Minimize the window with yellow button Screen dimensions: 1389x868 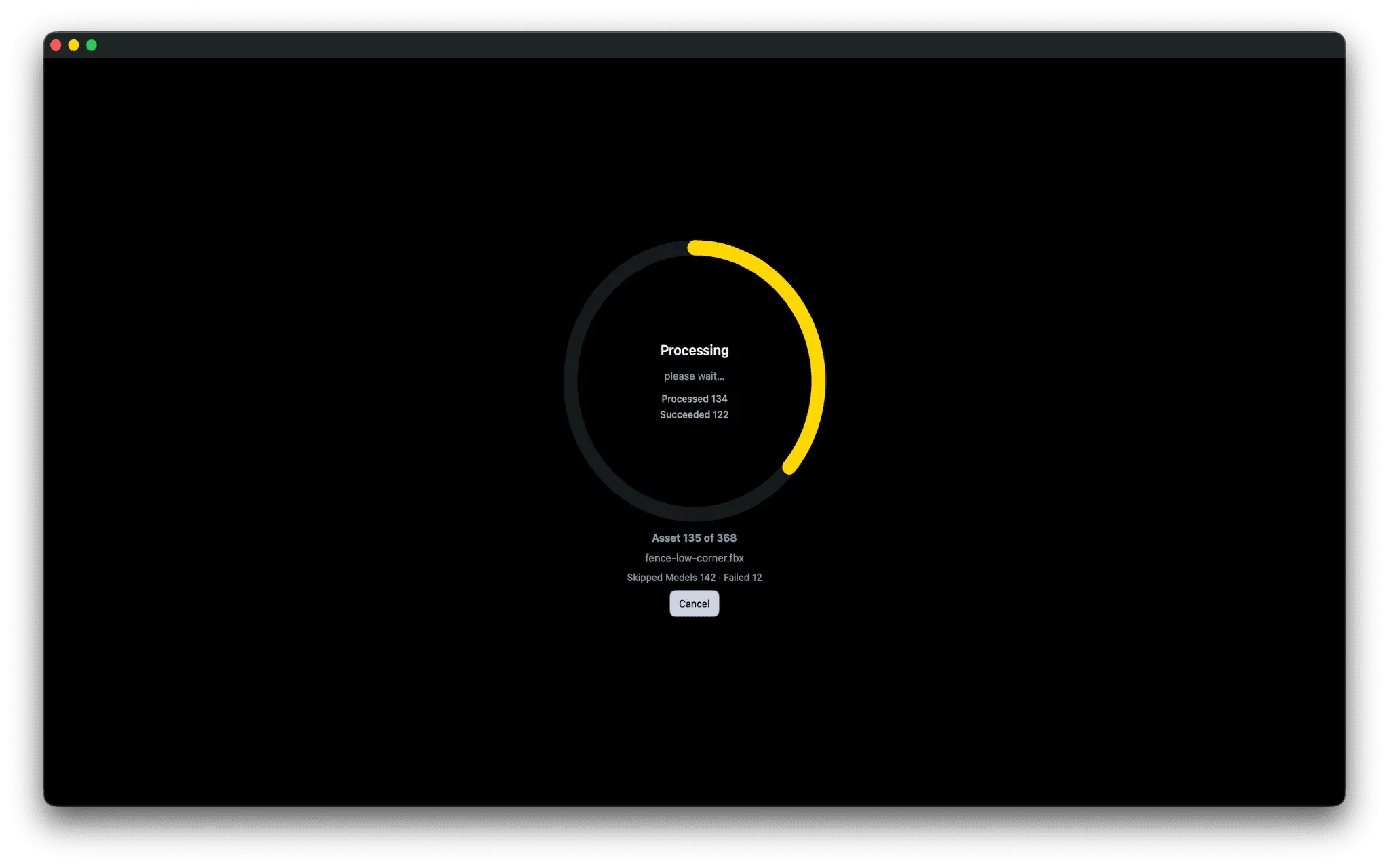coord(74,45)
